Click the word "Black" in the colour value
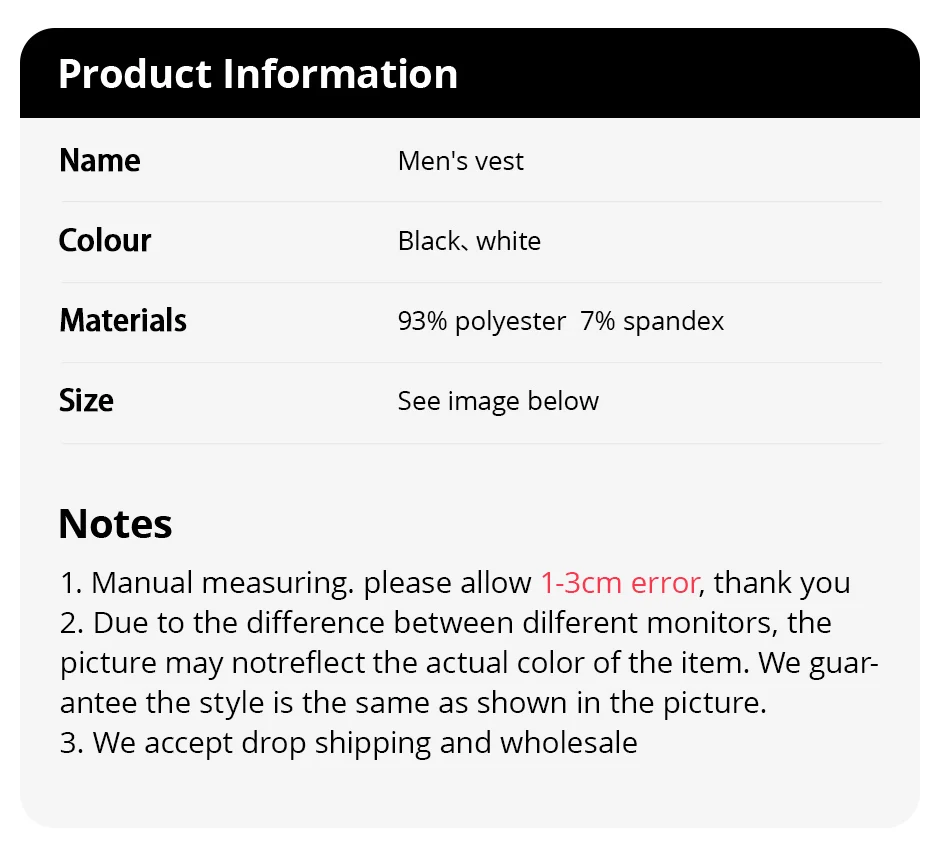The width and height of the screenshot is (940, 845). 427,241
